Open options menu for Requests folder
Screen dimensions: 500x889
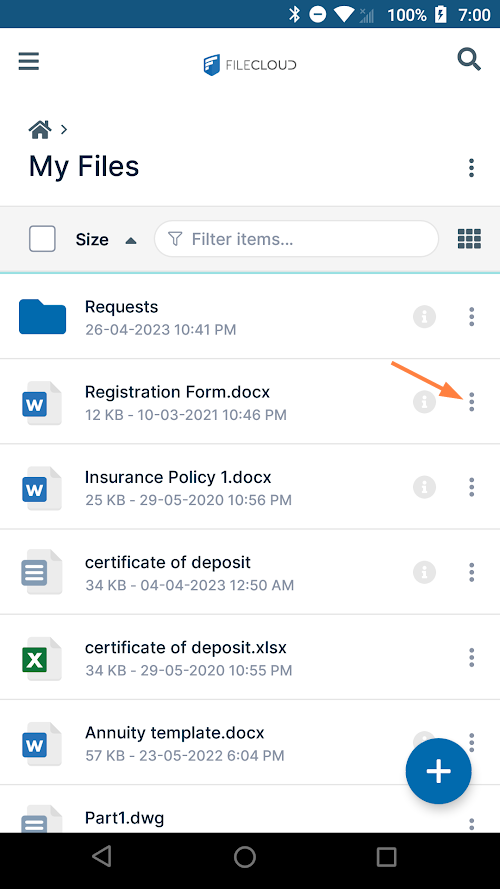click(471, 316)
